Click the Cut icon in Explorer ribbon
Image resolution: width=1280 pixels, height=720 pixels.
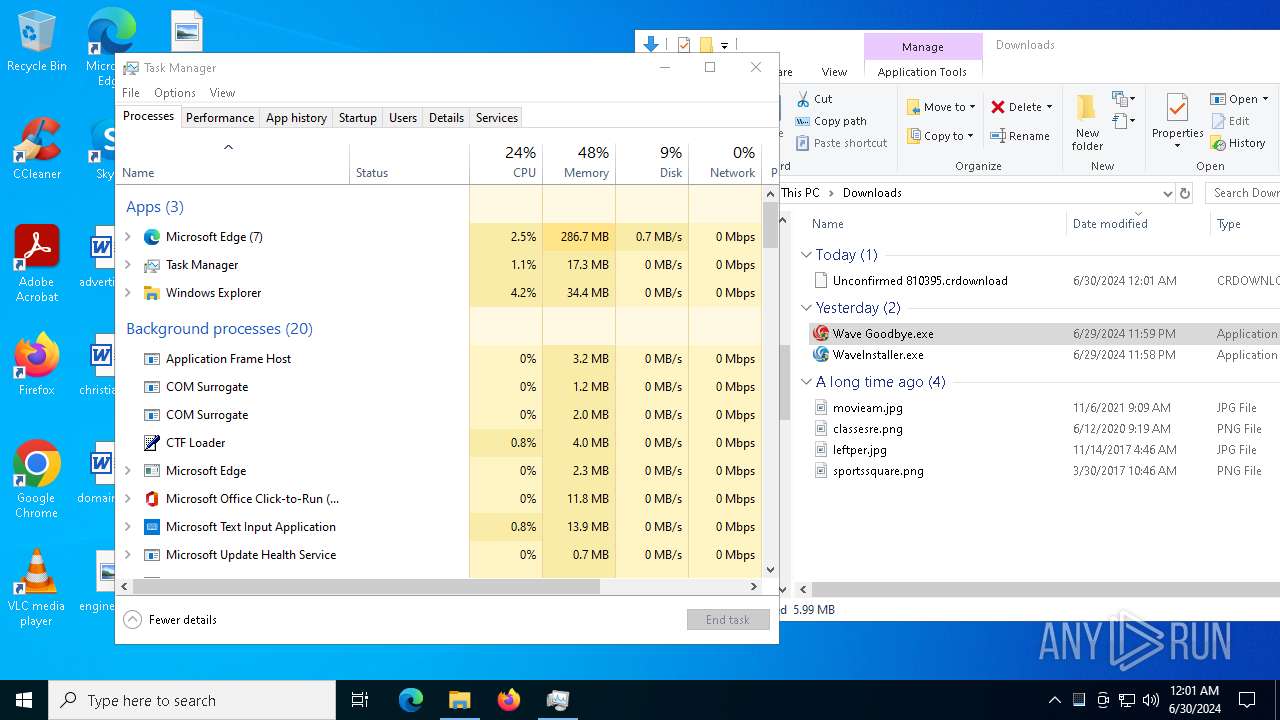click(x=803, y=99)
